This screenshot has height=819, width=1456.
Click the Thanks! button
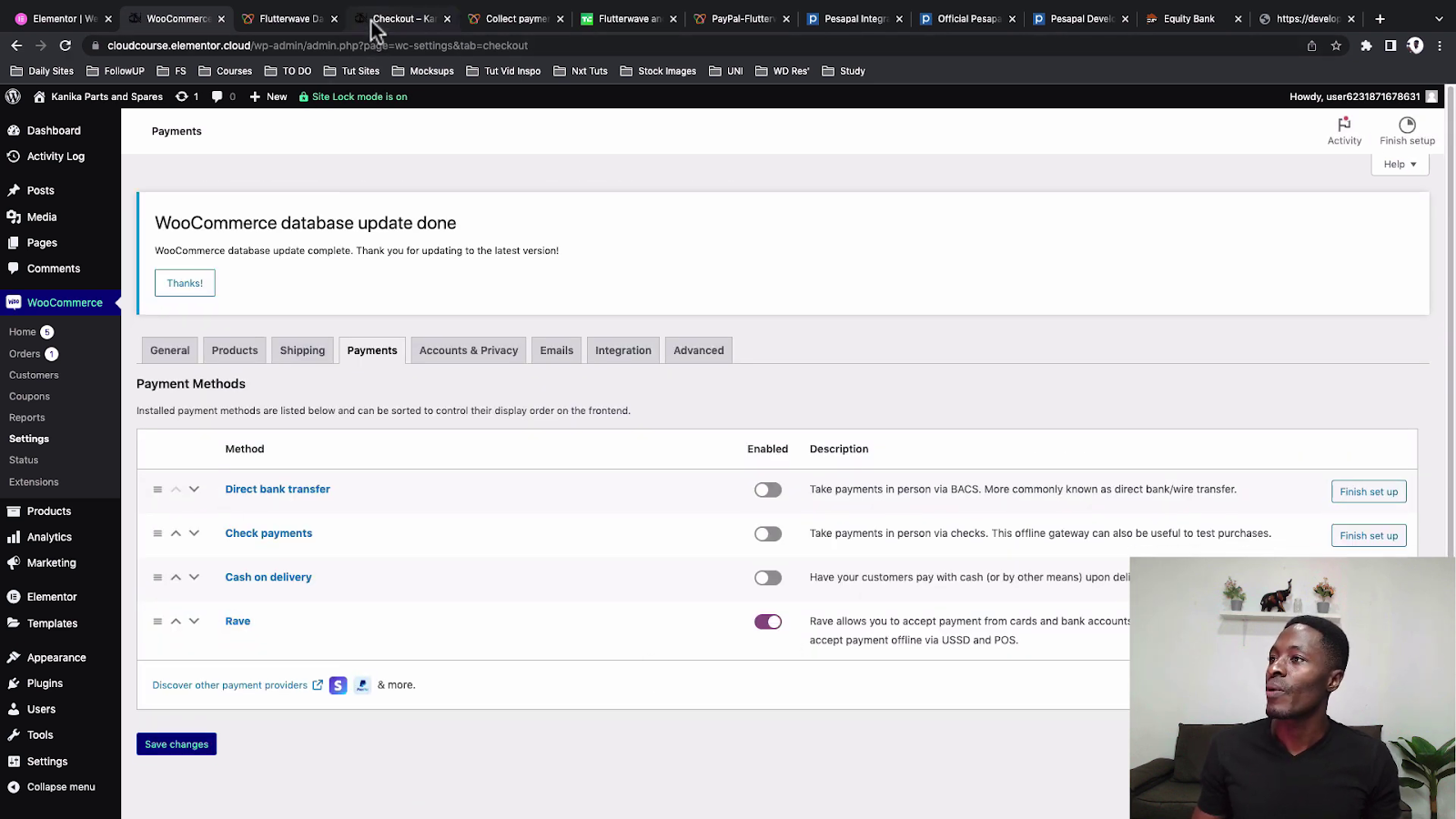tap(185, 283)
